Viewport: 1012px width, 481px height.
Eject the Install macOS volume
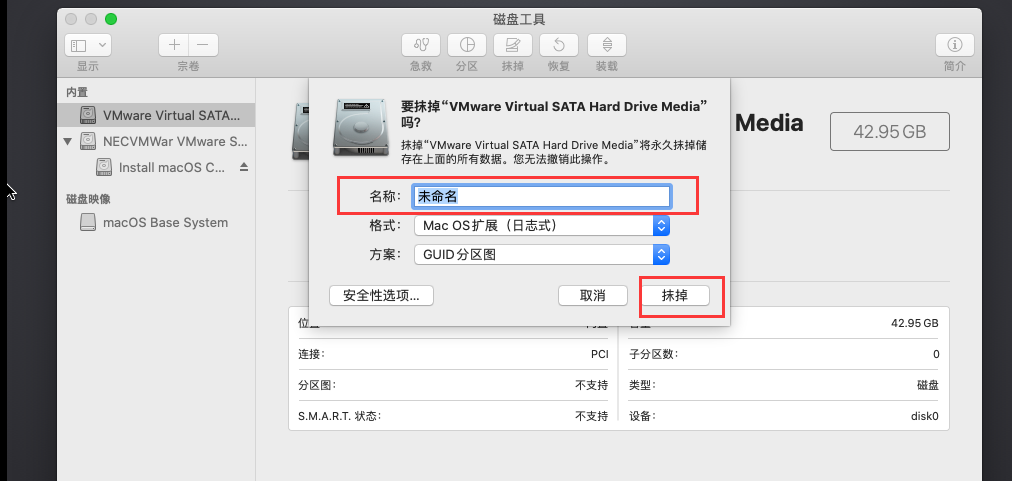click(x=243, y=167)
